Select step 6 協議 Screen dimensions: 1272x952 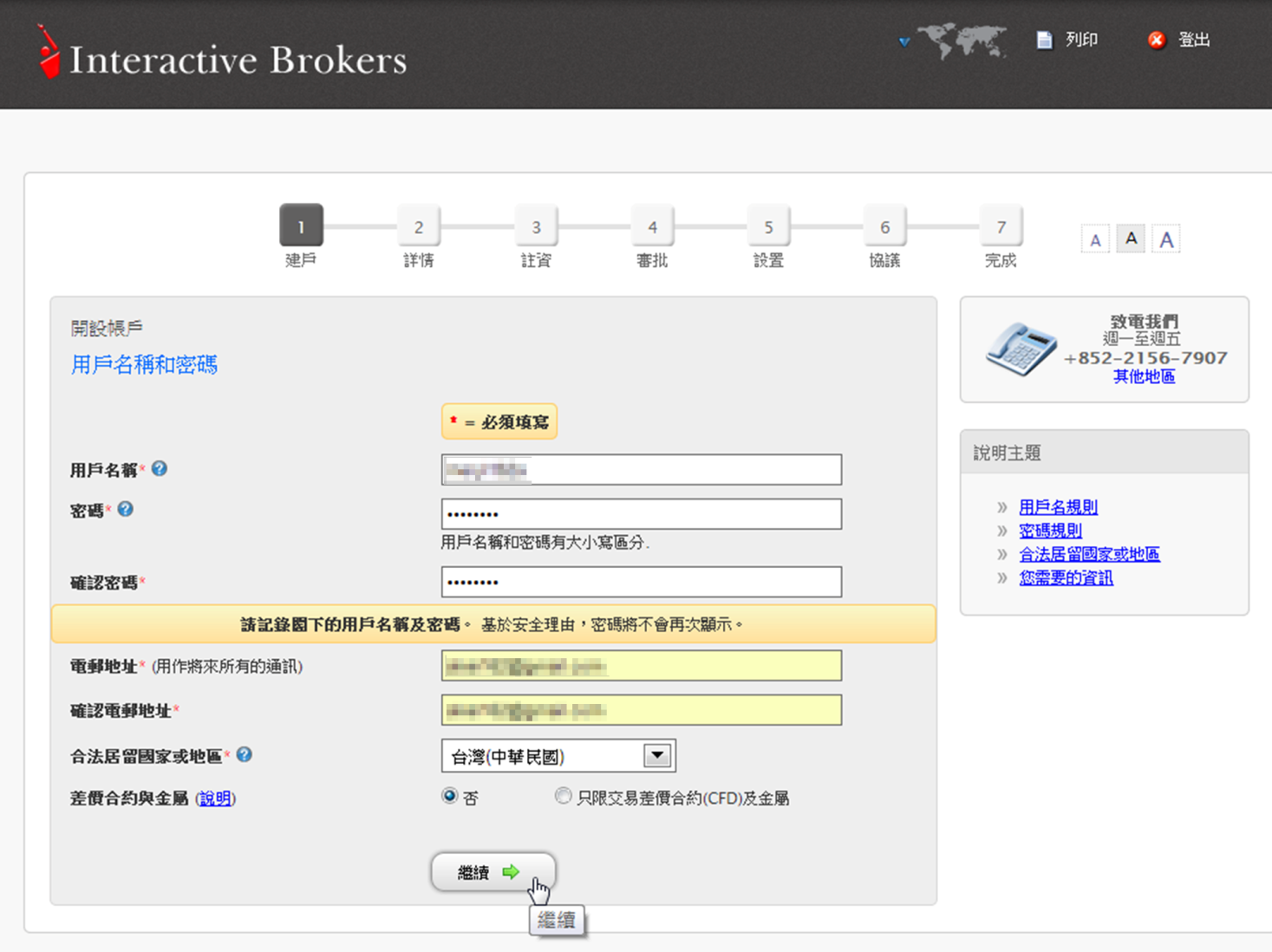884,226
